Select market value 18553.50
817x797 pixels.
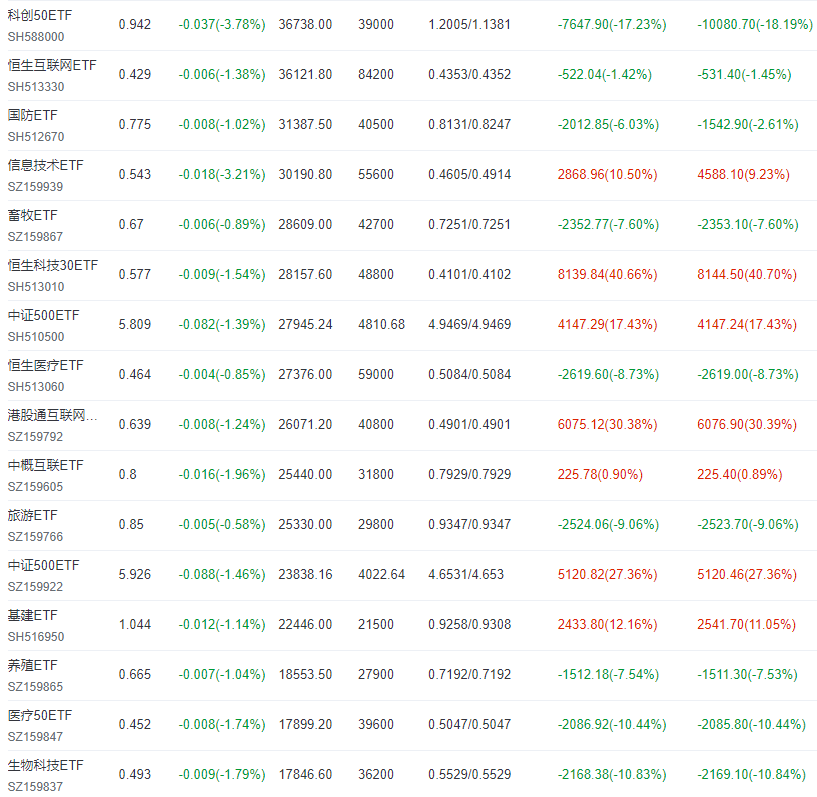305,675
